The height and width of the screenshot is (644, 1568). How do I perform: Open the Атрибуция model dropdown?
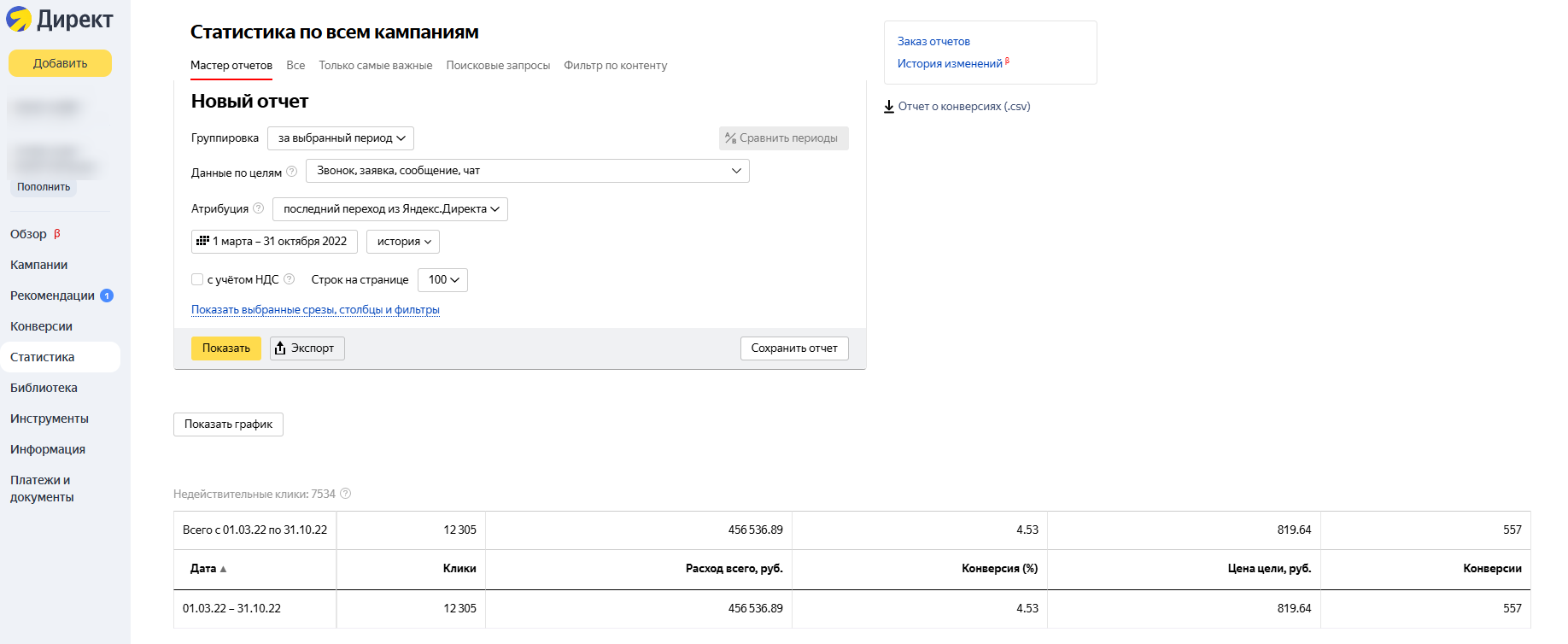(390, 209)
